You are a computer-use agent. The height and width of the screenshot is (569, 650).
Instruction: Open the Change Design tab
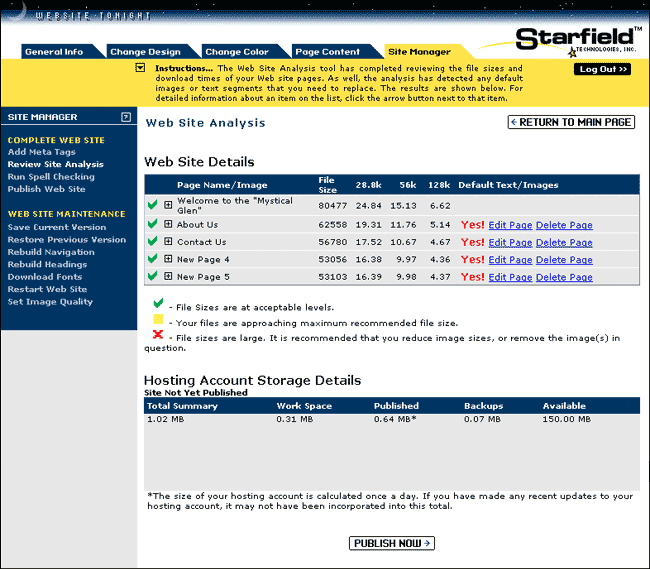pos(148,52)
